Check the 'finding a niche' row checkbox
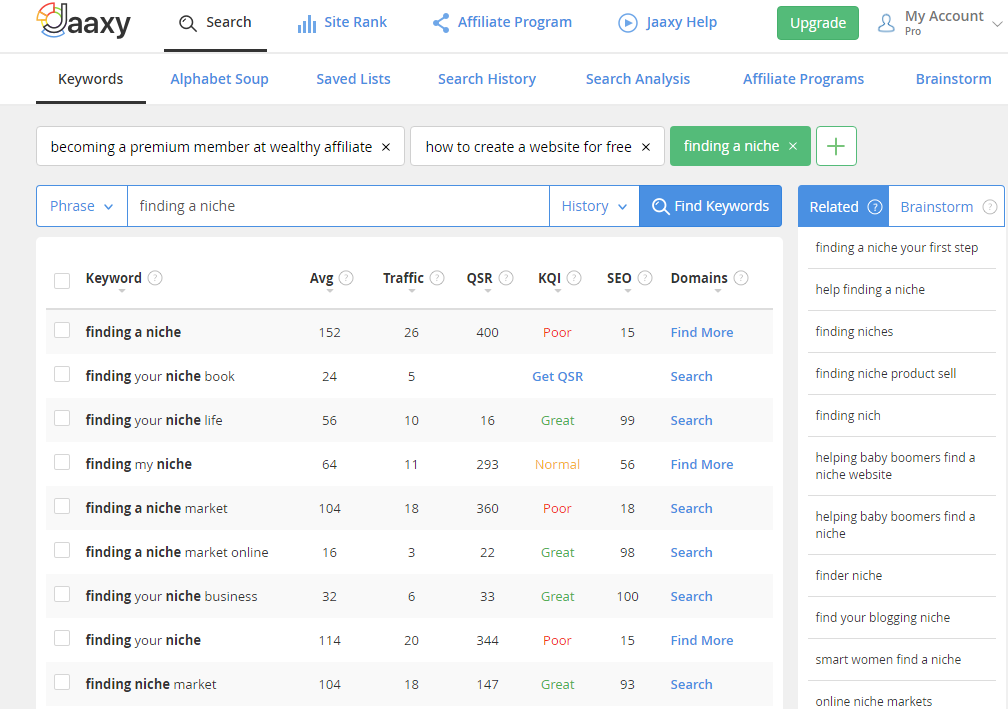 (62, 330)
